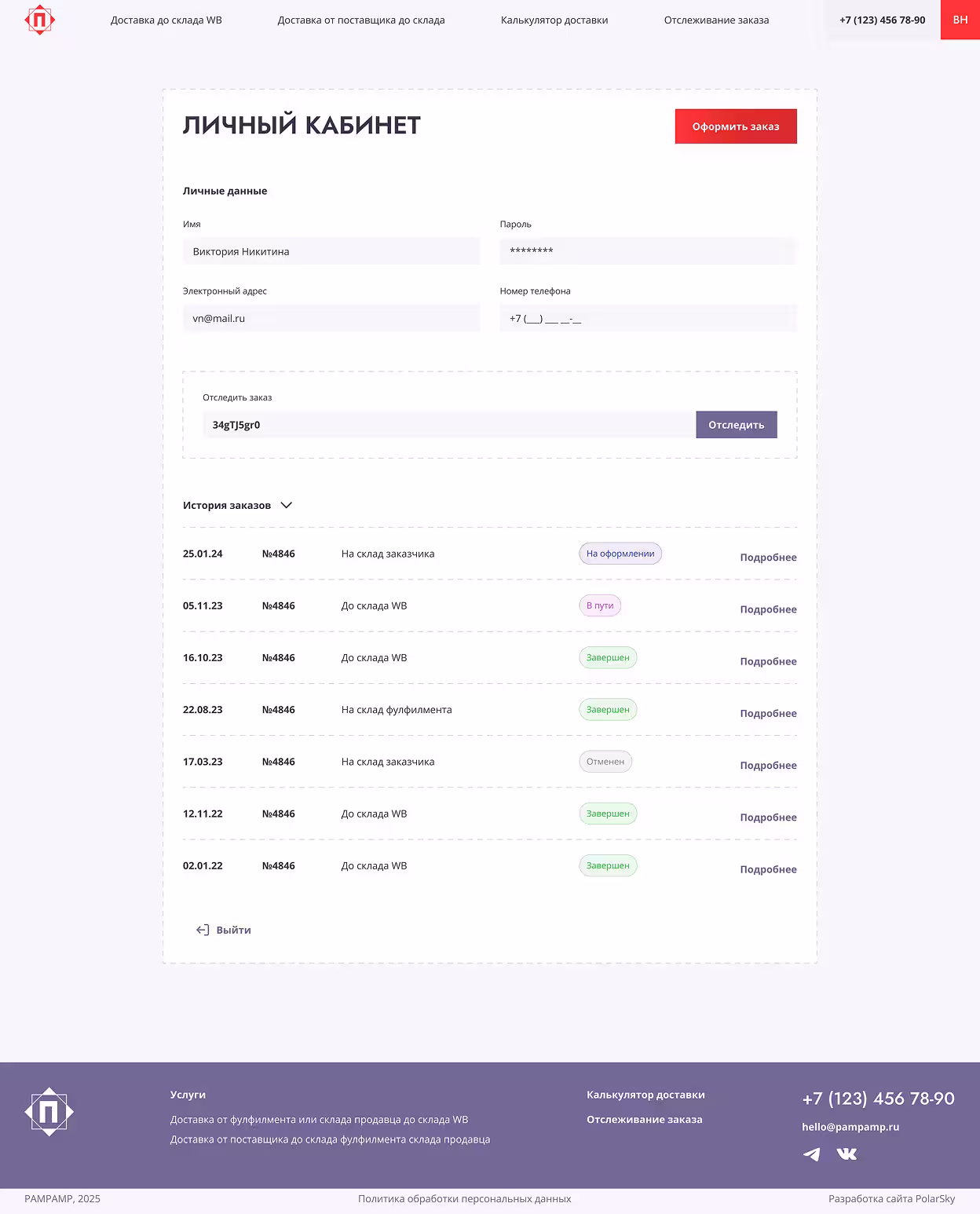The height and width of the screenshot is (1214, 980).
Task: Open the VK social icon in footer
Action: [847, 1154]
